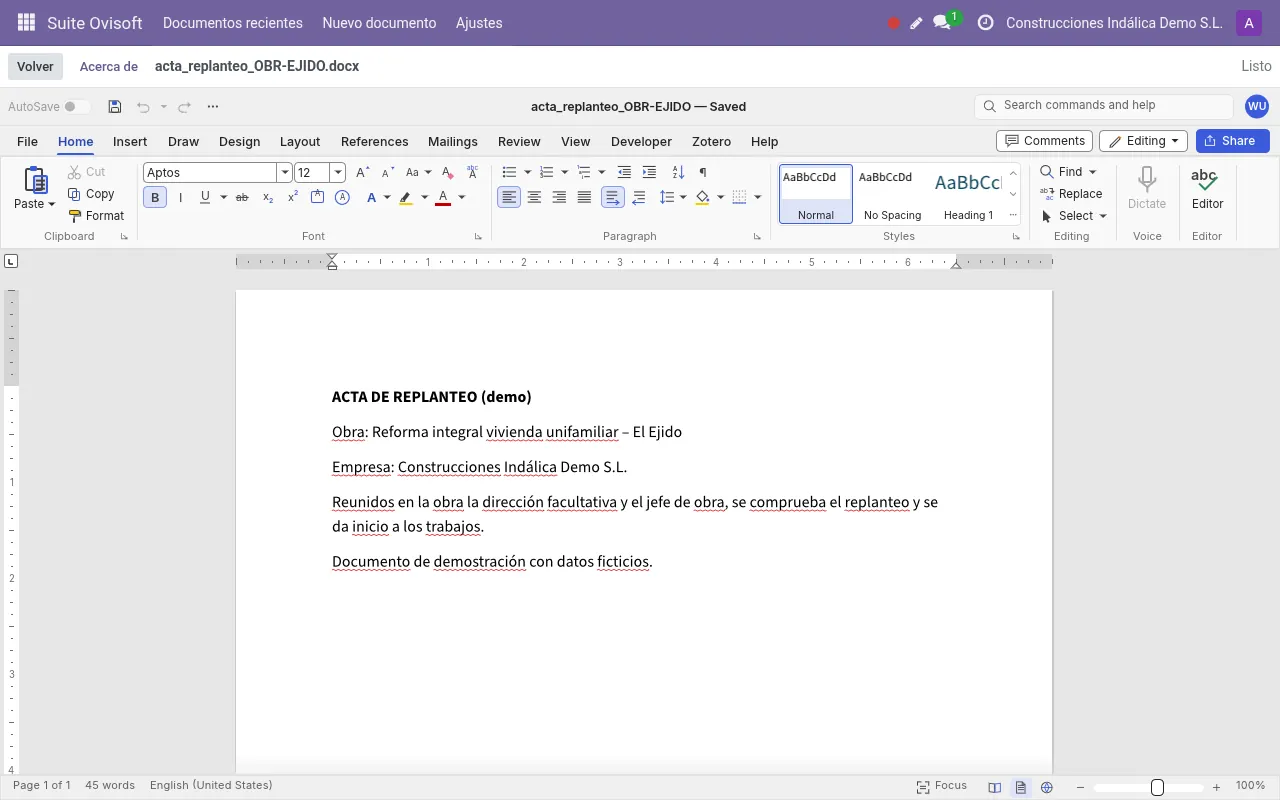Switch to the Layout tab

(300, 142)
